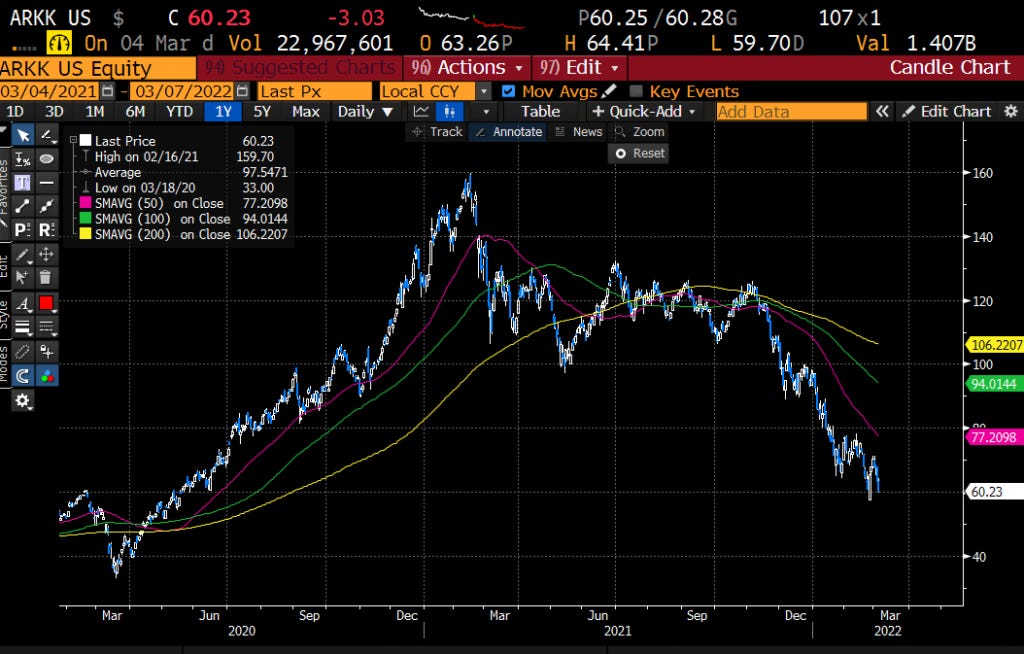Collapse the Last Price legend tree
Screen dimensions: 1024x654
coord(73,140)
